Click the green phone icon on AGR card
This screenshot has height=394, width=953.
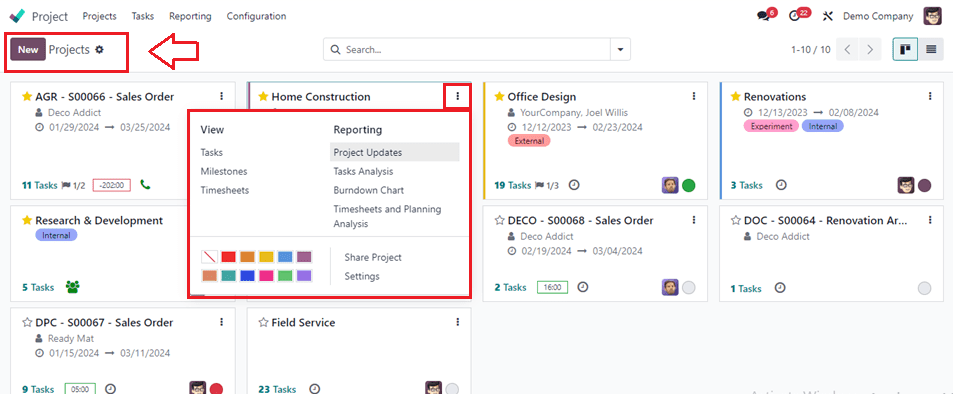(145, 184)
